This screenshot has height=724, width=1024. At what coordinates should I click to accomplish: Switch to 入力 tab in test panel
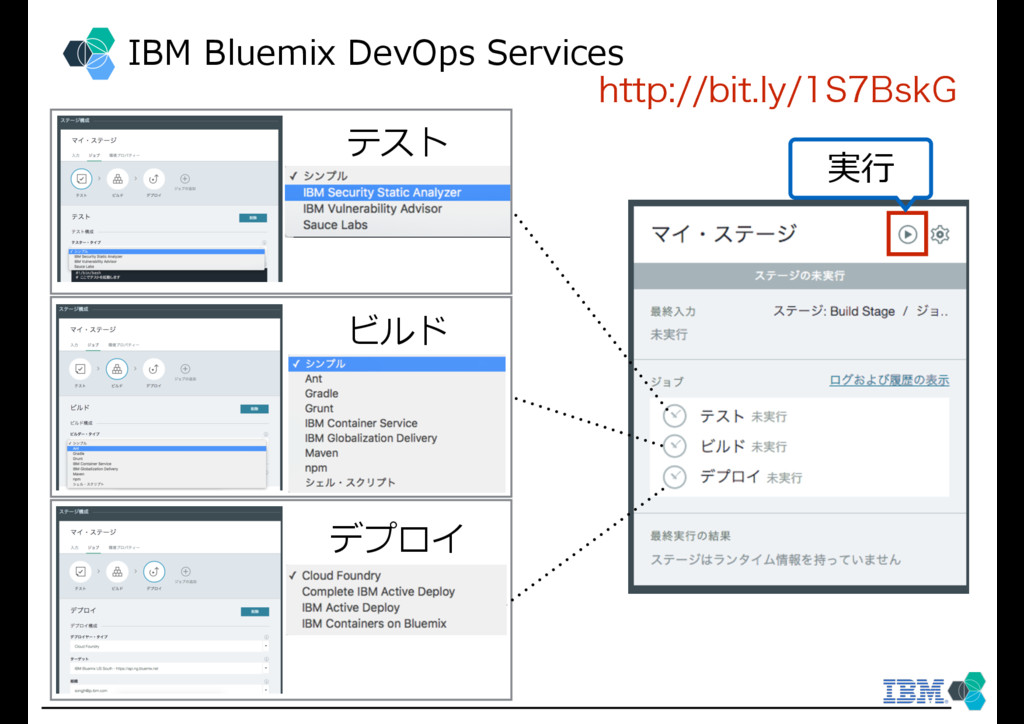pyautogui.click(x=75, y=155)
